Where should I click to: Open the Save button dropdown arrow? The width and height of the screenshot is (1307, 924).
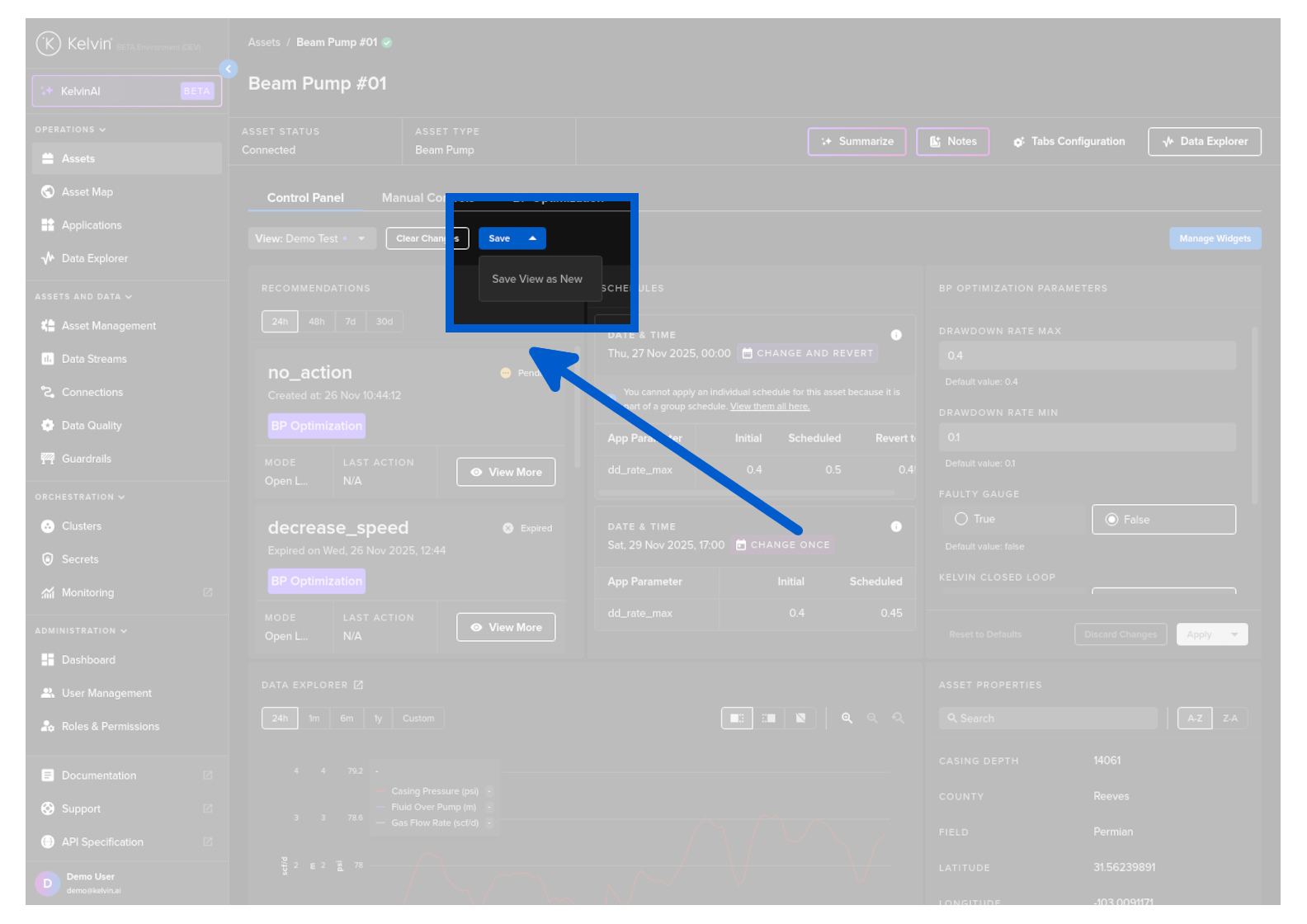(x=533, y=238)
